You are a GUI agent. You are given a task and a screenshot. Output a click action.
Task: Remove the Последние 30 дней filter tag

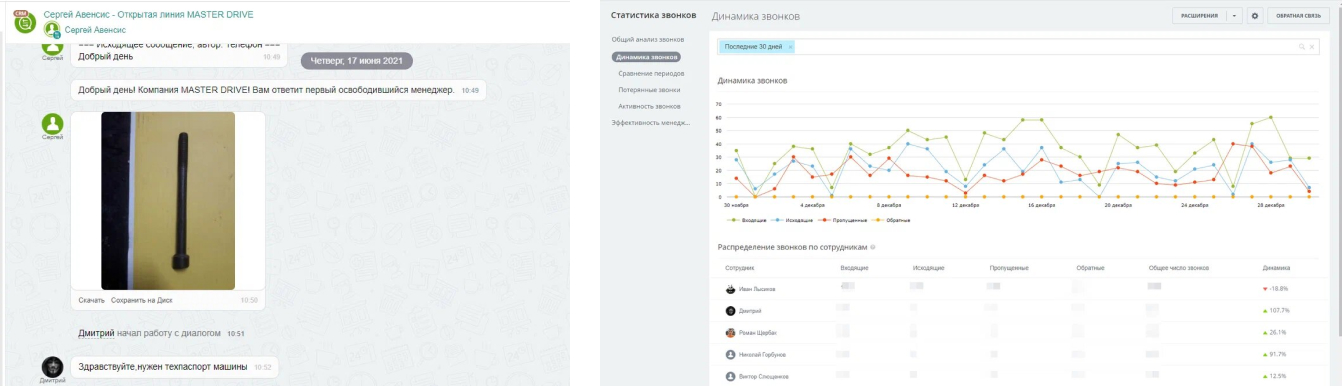click(x=790, y=47)
